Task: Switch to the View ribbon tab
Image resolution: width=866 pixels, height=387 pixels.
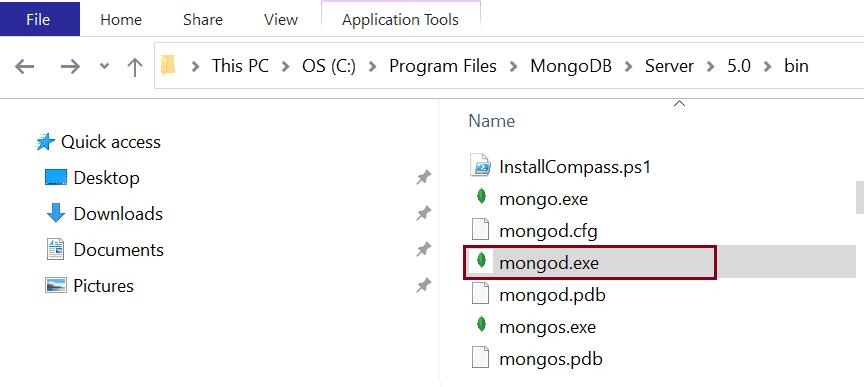Action: click(281, 20)
